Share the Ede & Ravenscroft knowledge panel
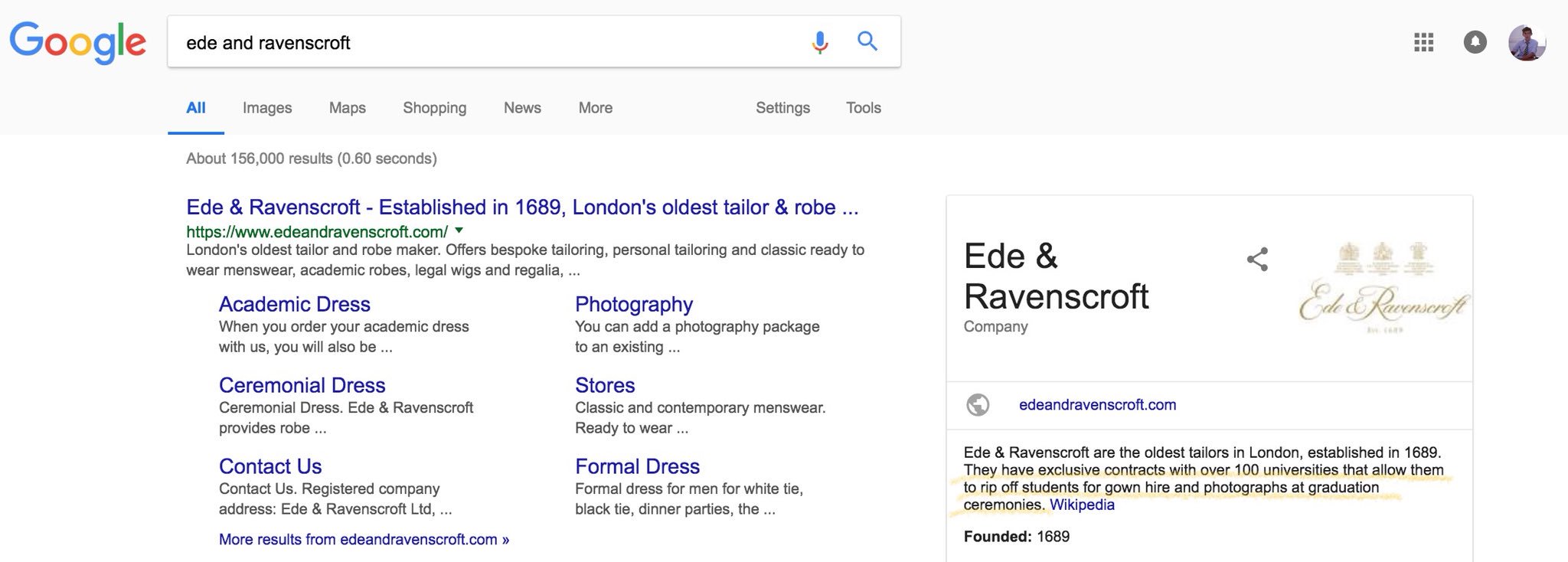Screen dimensions: 1568x562 1257,260
